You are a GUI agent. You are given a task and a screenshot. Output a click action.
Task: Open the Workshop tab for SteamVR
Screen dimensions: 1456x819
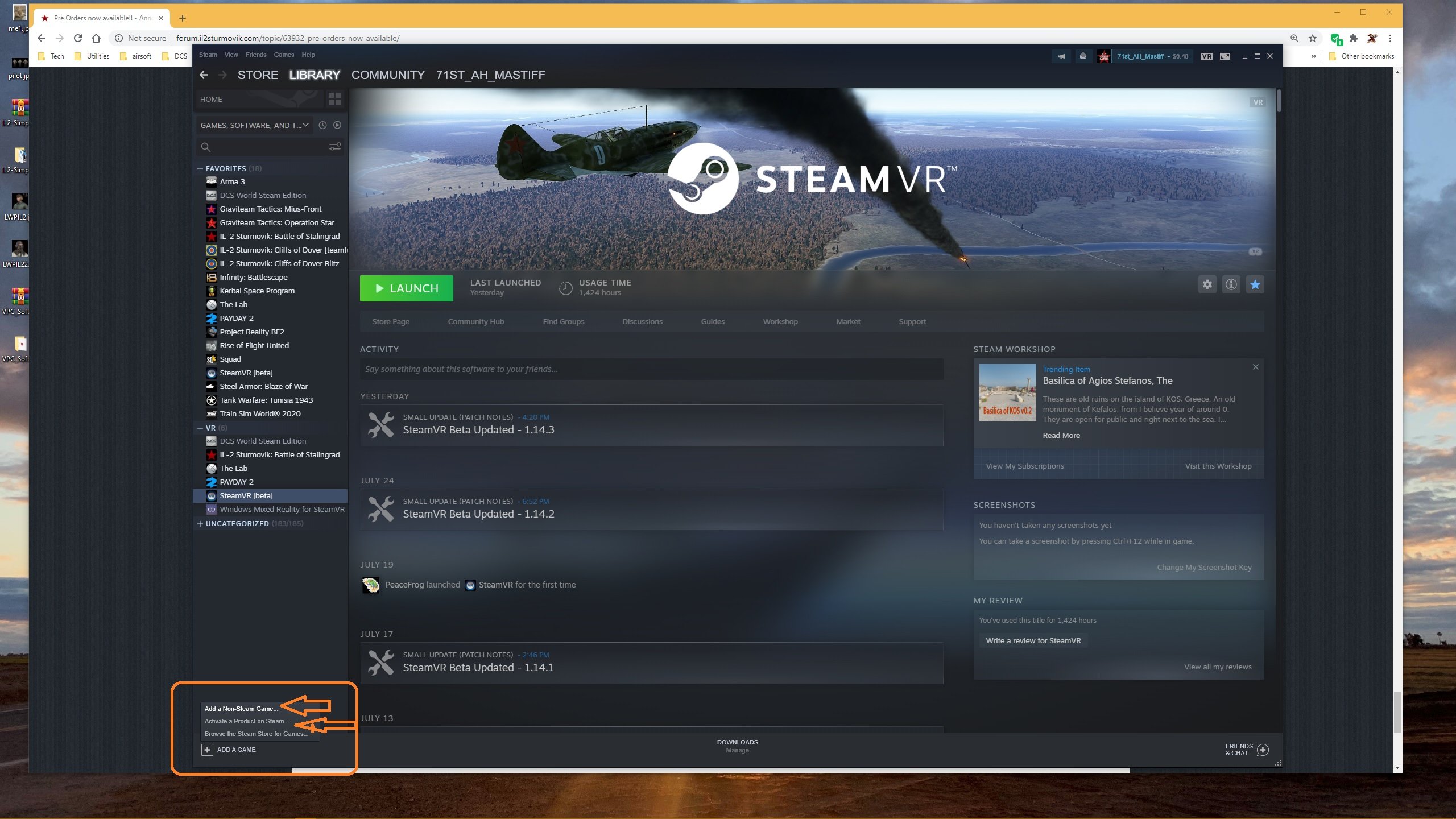pyautogui.click(x=780, y=322)
